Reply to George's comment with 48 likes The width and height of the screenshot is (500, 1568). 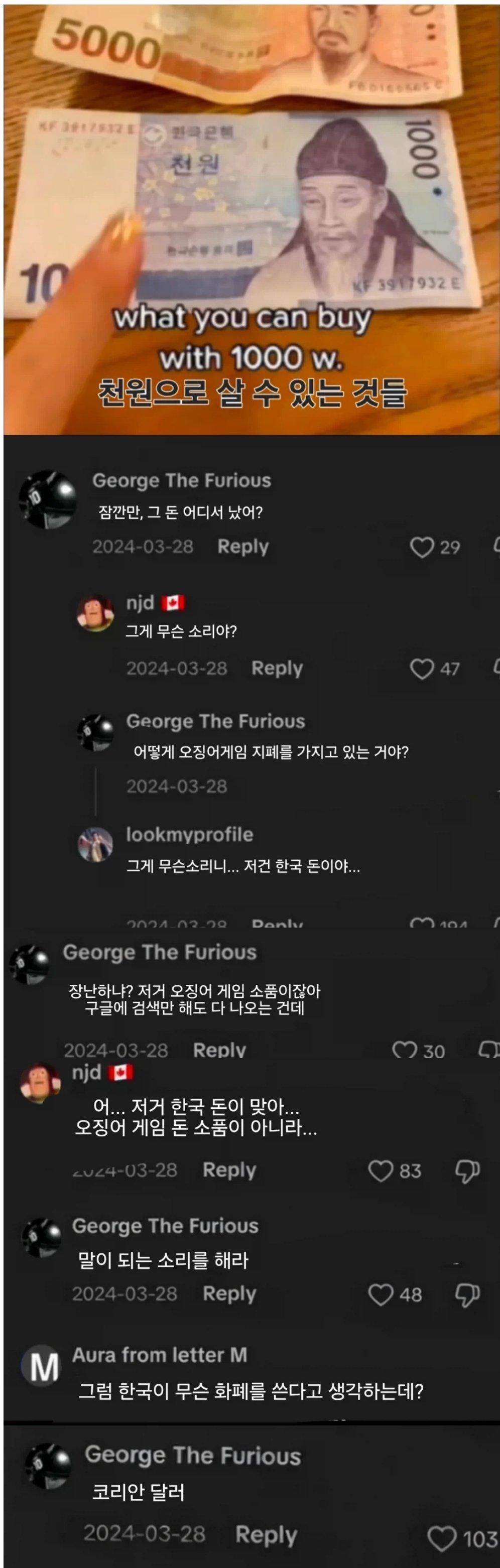(229, 1294)
